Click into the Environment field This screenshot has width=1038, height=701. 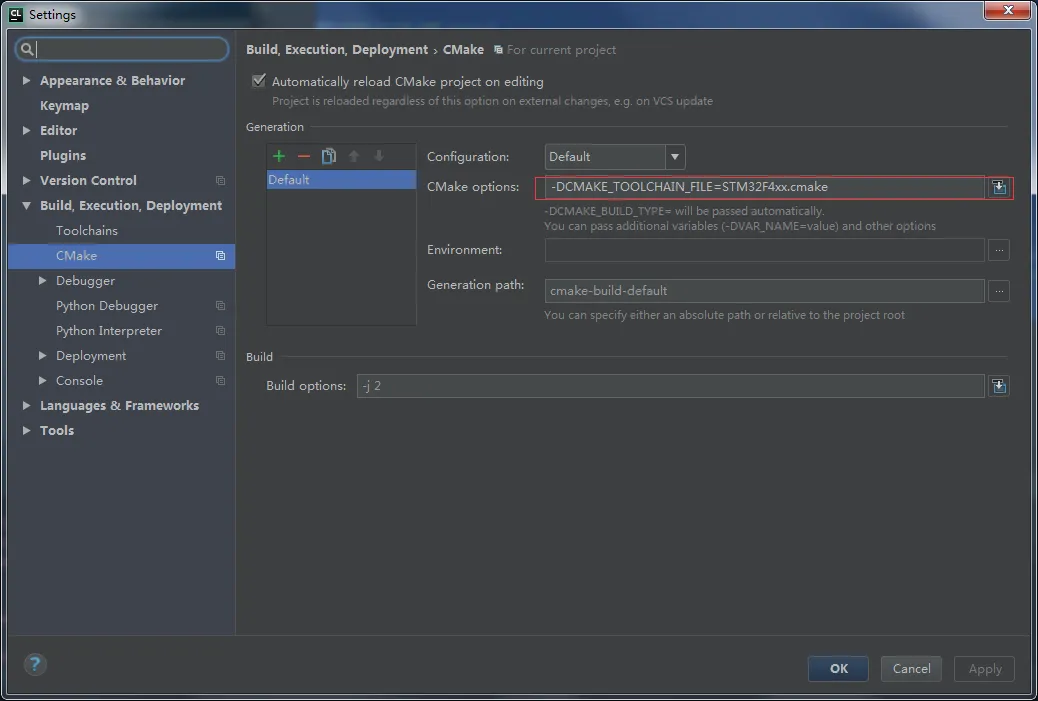point(765,250)
